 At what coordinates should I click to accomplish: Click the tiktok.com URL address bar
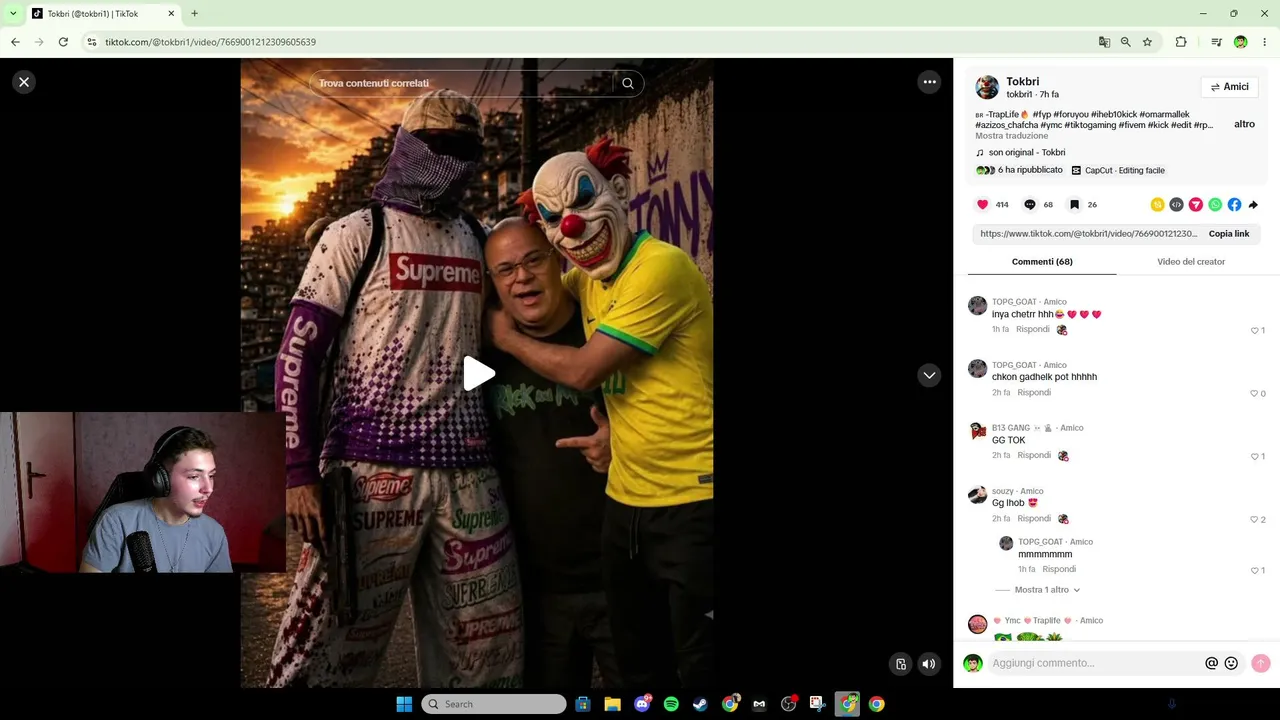[590, 42]
